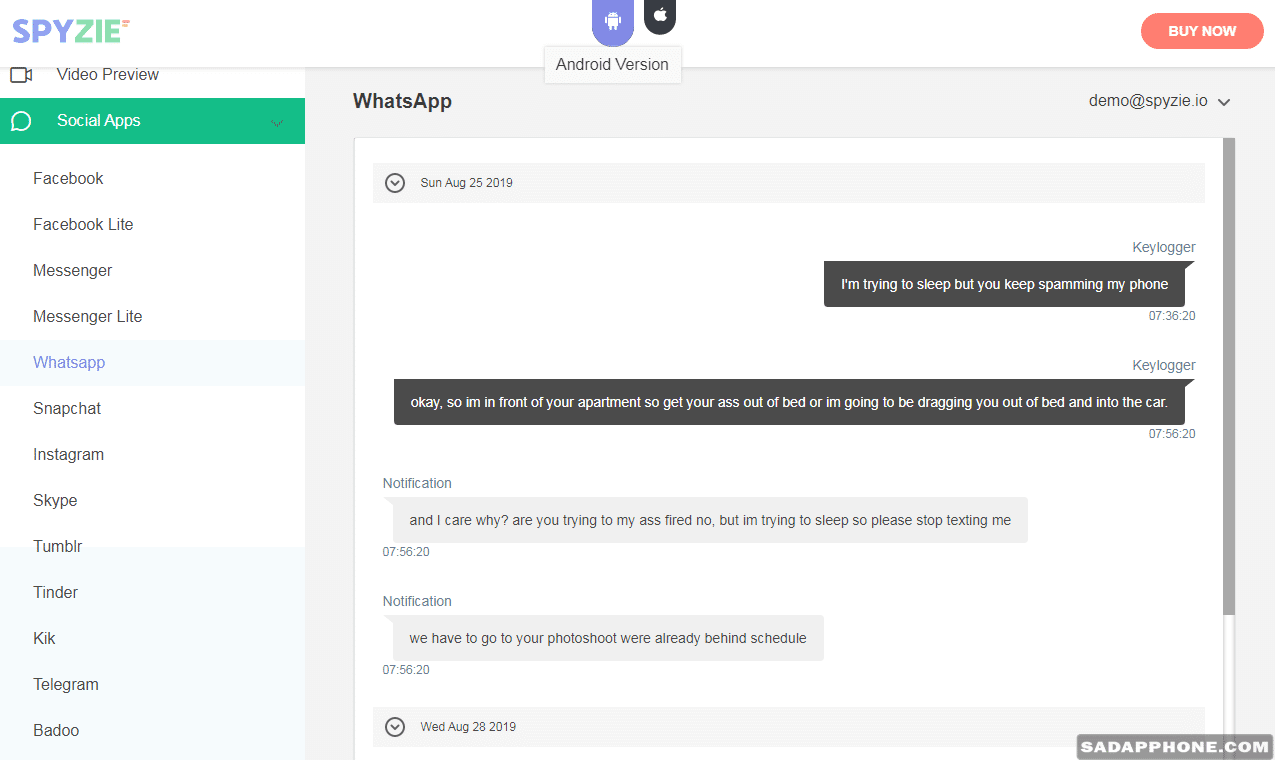This screenshot has width=1275, height=760.
Task: Go to Snapchat logs
Action: tap(67, 409)
